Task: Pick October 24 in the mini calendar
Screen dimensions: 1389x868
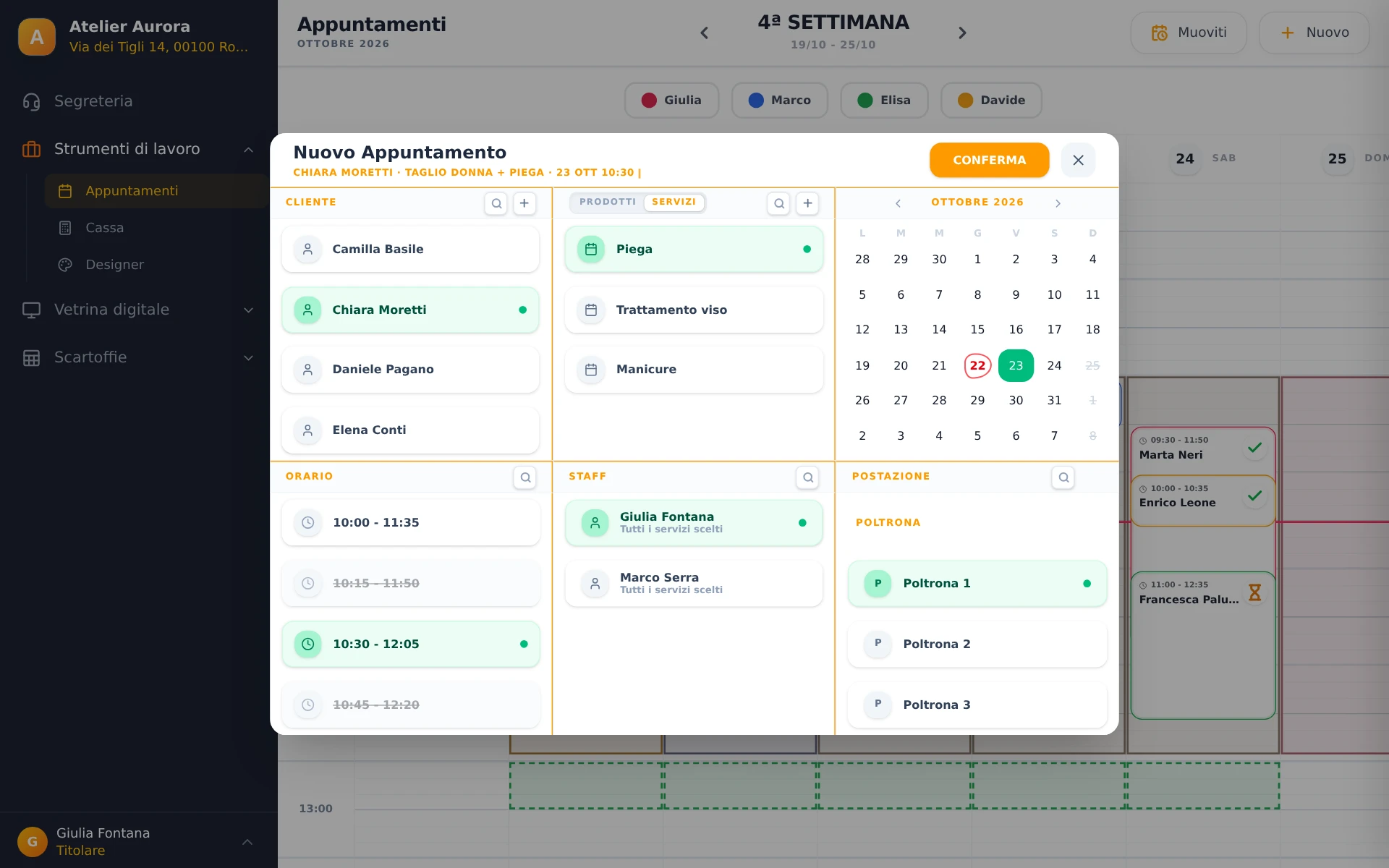Action: (1054, 365)
